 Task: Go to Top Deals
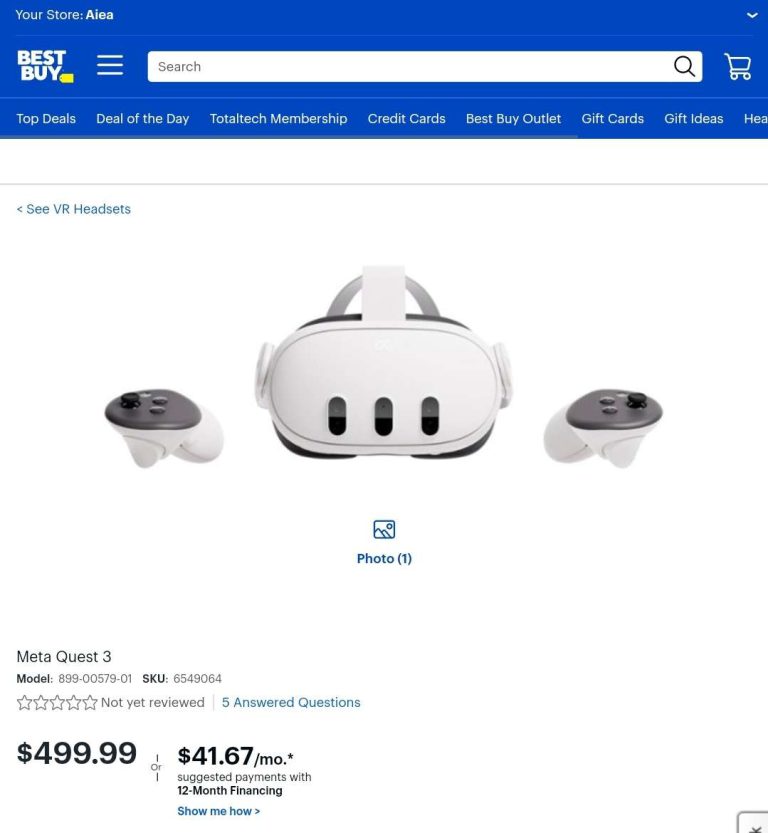(46, 118)
